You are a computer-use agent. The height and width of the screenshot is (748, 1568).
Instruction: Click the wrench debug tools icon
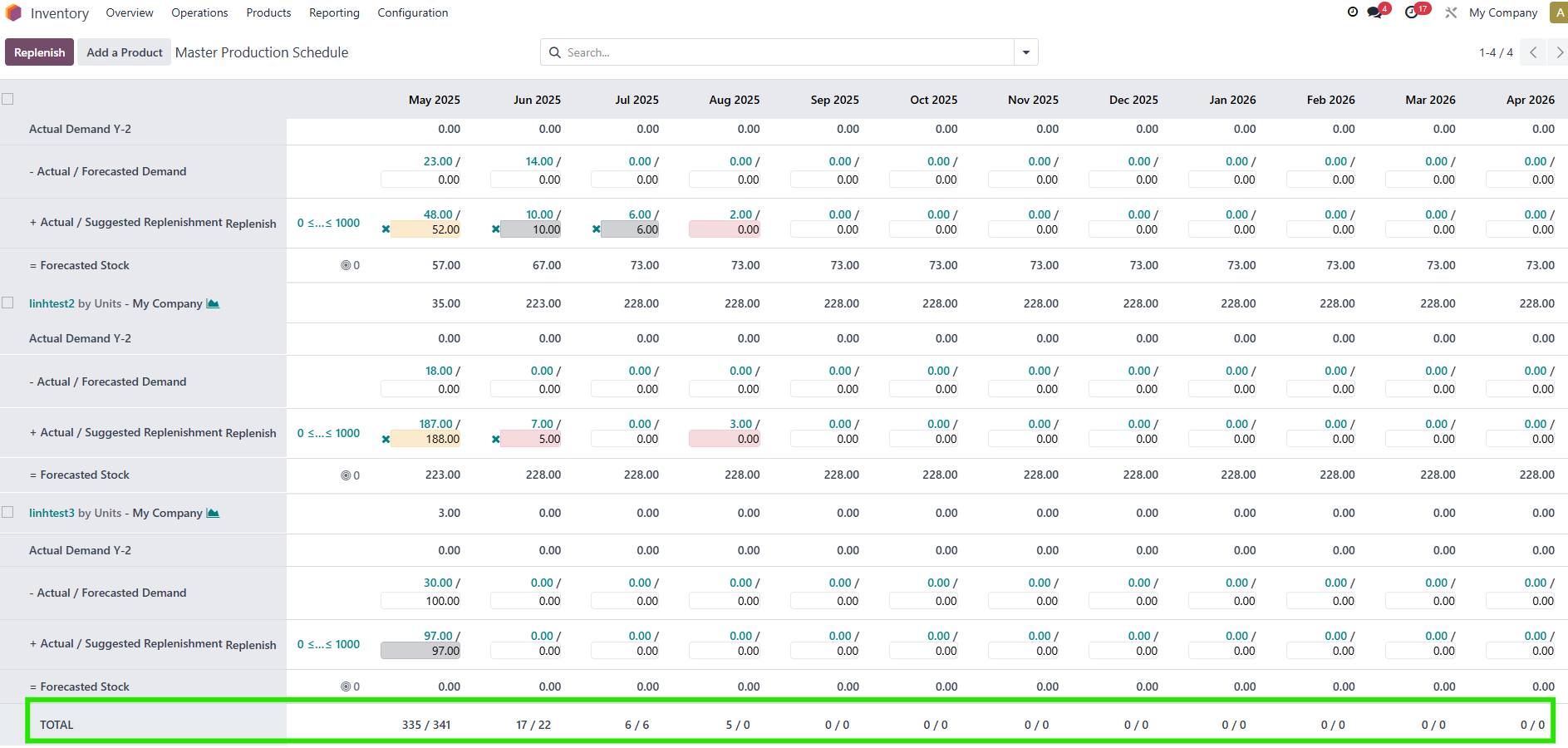click(1451, 12)
